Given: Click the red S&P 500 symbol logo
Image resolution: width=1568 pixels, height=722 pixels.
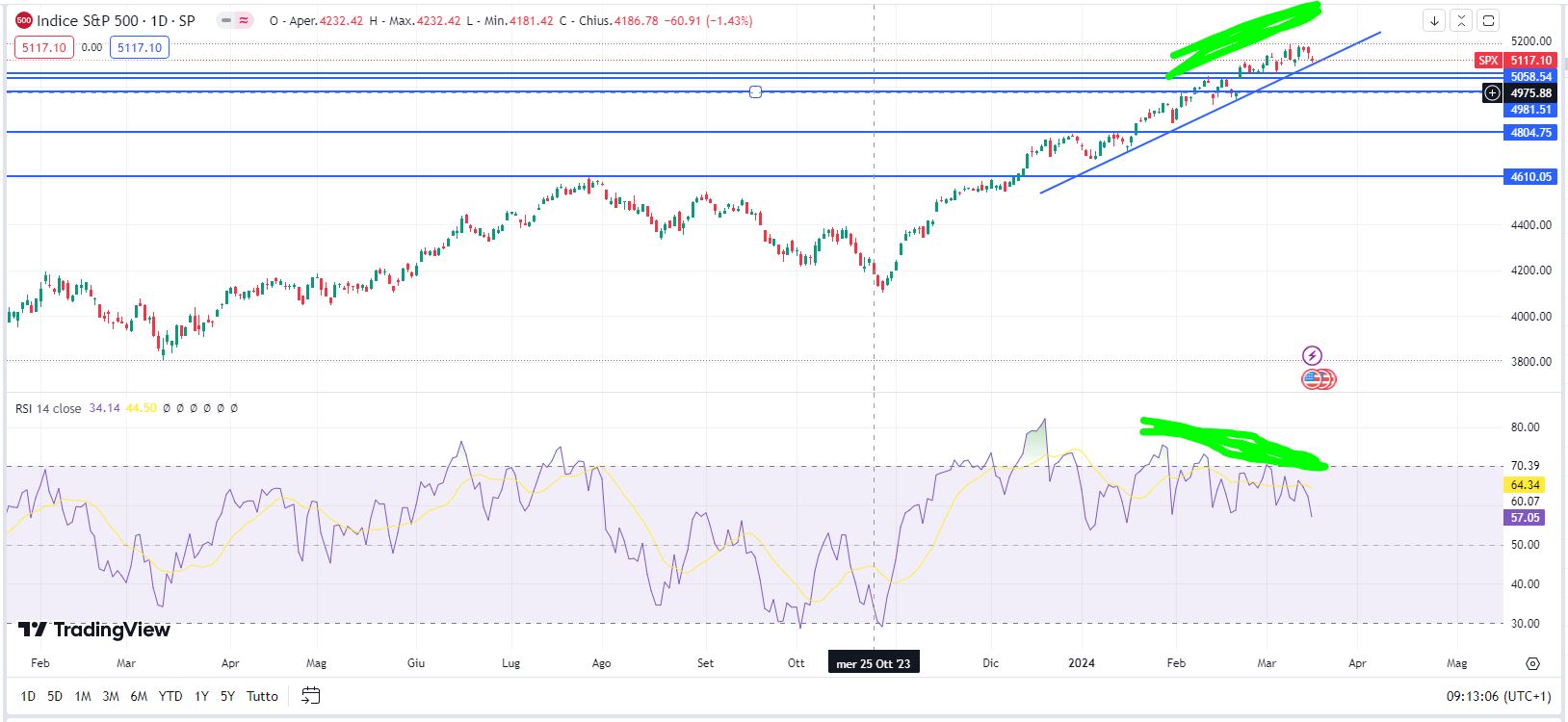Looking at the screenshot, I should (24, 20).
